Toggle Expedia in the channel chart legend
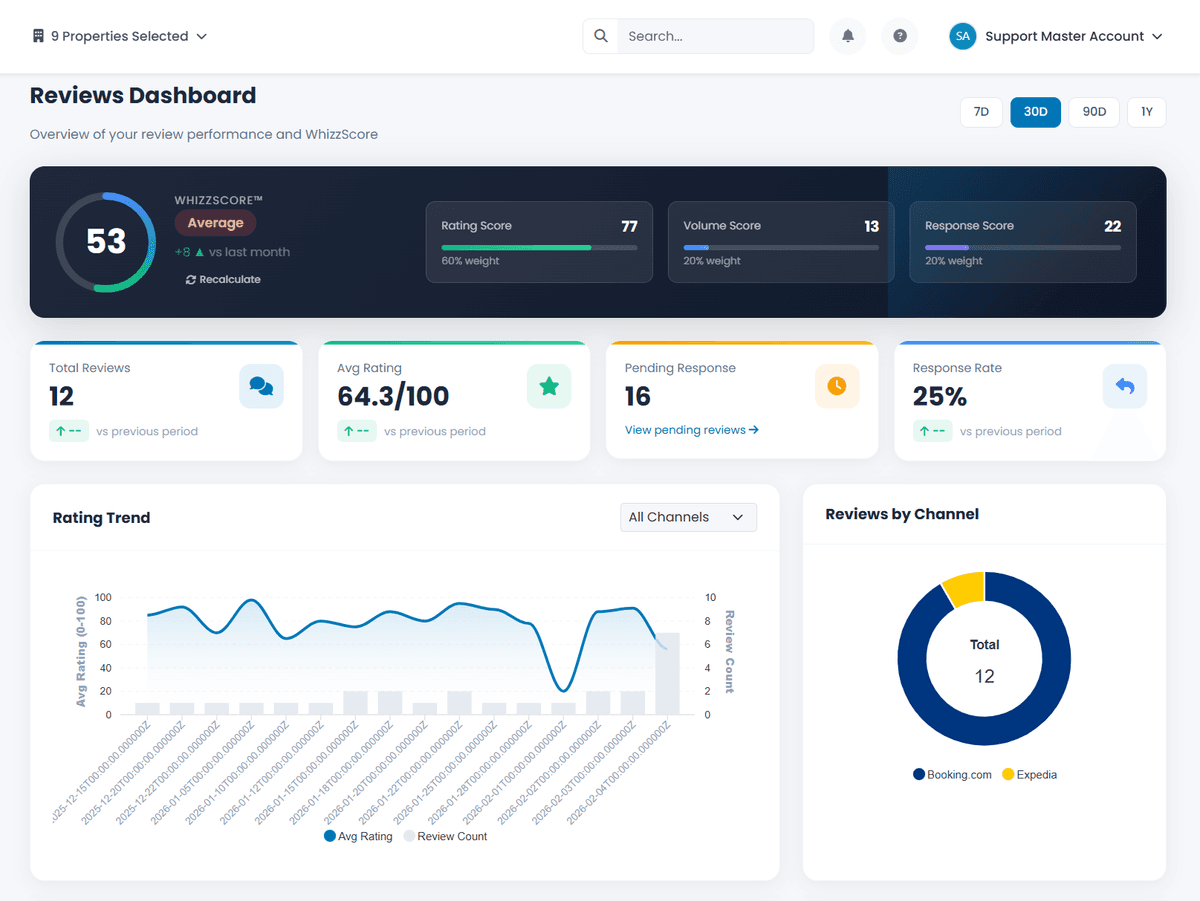Screen dimensions: 1200x901 (1029, 774)
